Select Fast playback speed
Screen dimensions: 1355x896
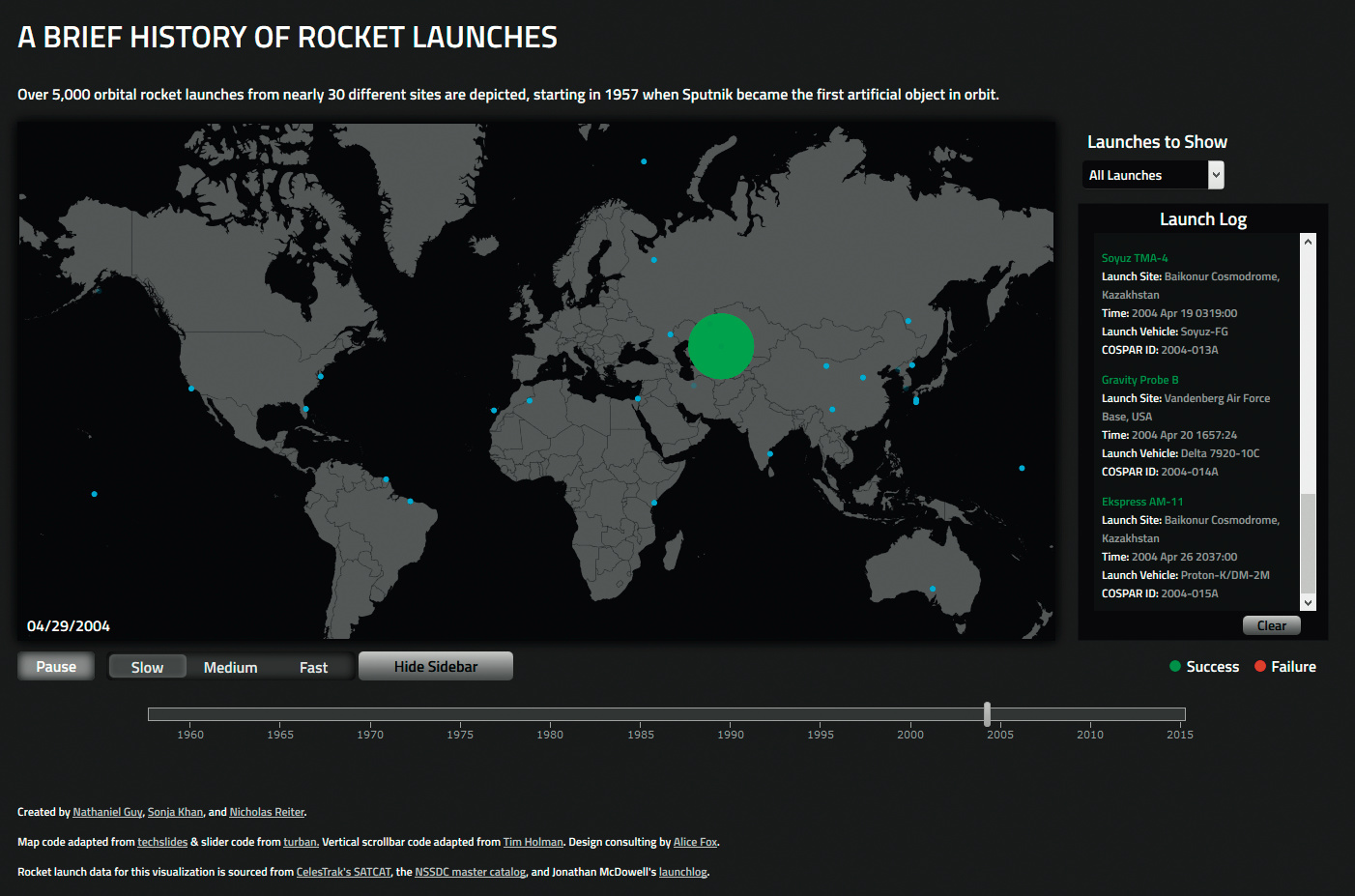tap(313, 667)
